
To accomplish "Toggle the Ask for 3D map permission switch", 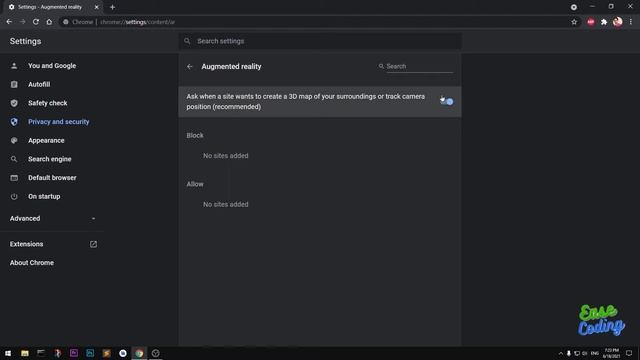I will point(447,102).
